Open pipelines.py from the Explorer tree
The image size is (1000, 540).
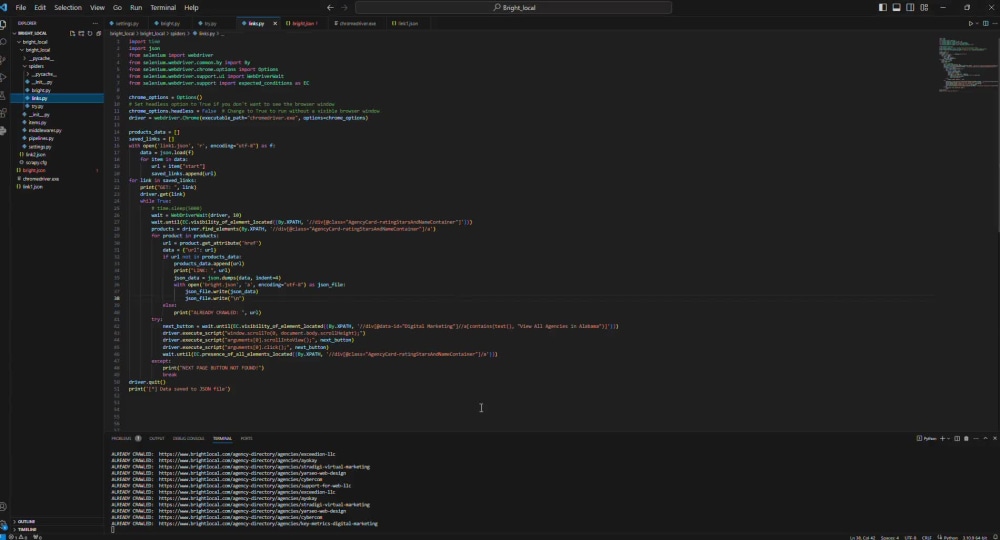click(x=41, y=138)
